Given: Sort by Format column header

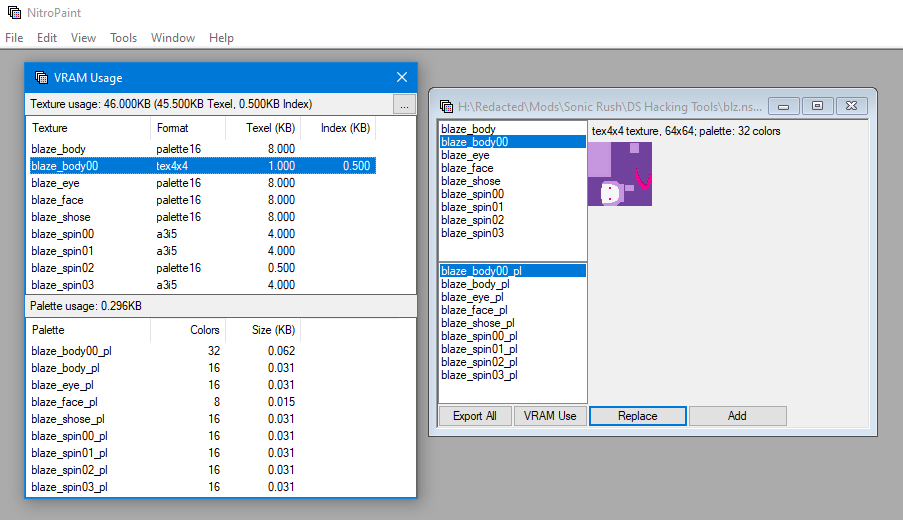Looking at the screenshot, I should click(x=188, y=128).
